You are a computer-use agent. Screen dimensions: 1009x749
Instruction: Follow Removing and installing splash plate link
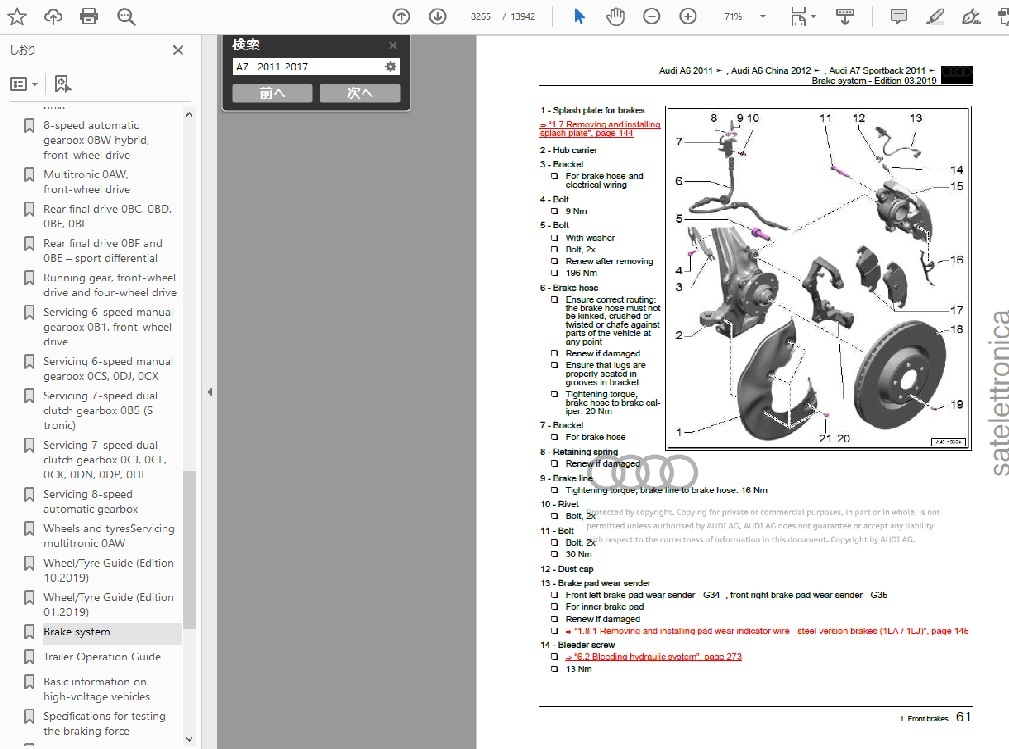[600, 129]
